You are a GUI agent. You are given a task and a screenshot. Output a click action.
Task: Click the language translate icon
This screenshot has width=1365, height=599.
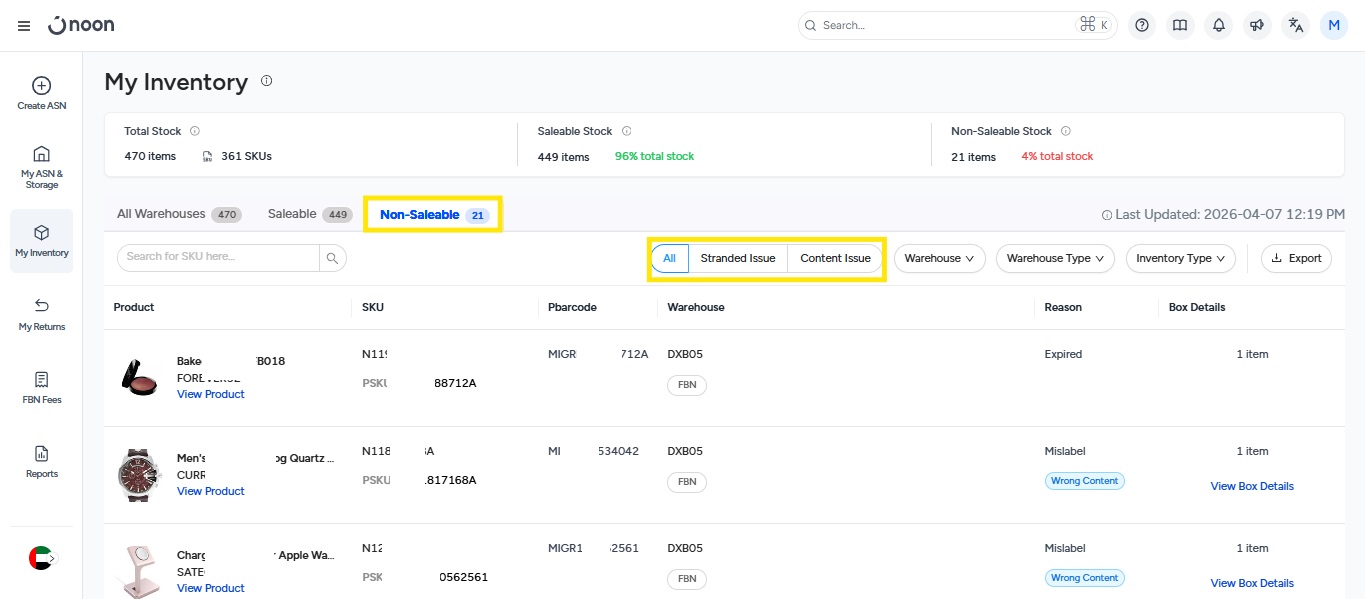click(x=1296, y=26)
